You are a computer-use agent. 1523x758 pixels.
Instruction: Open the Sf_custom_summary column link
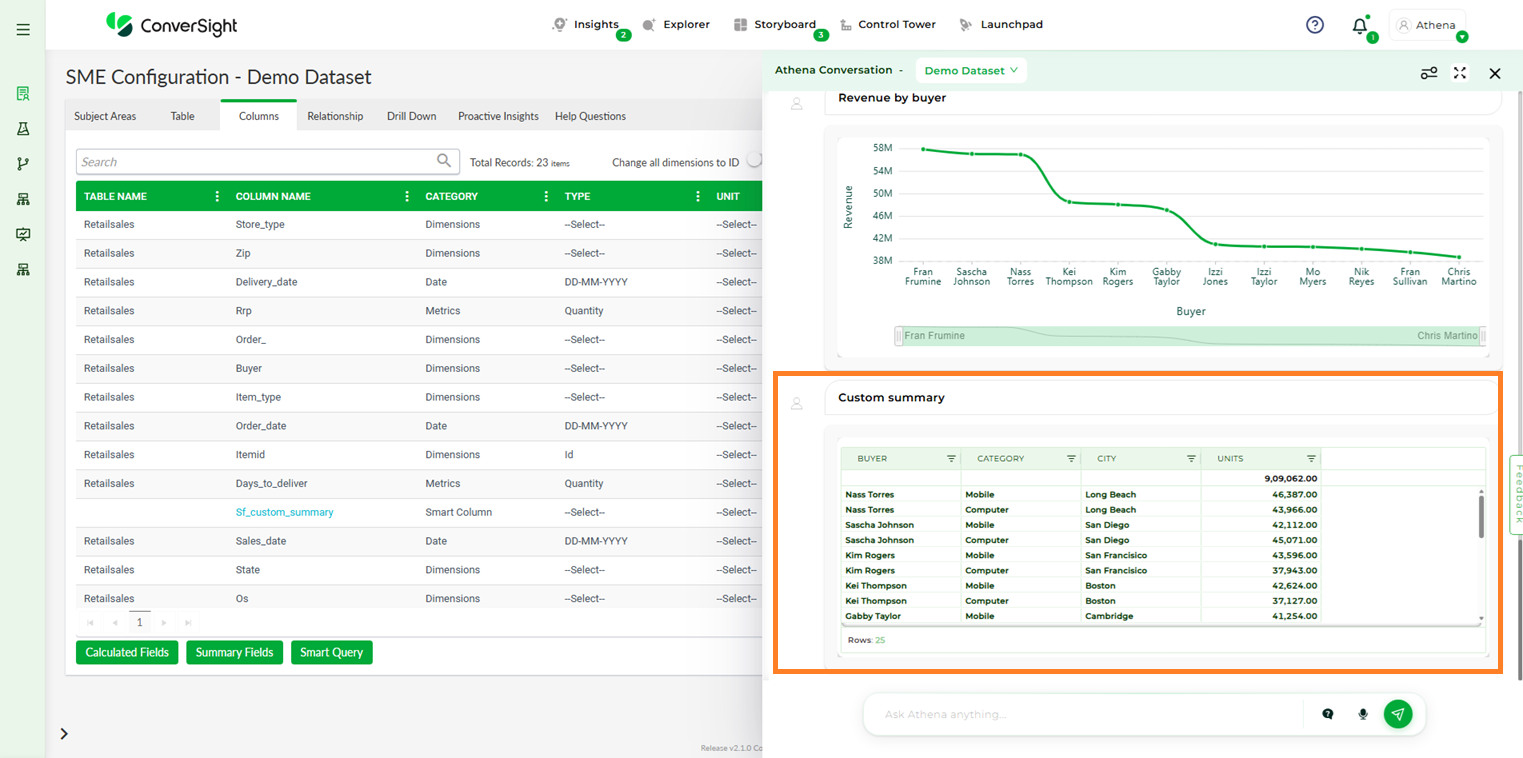point(284,512)
